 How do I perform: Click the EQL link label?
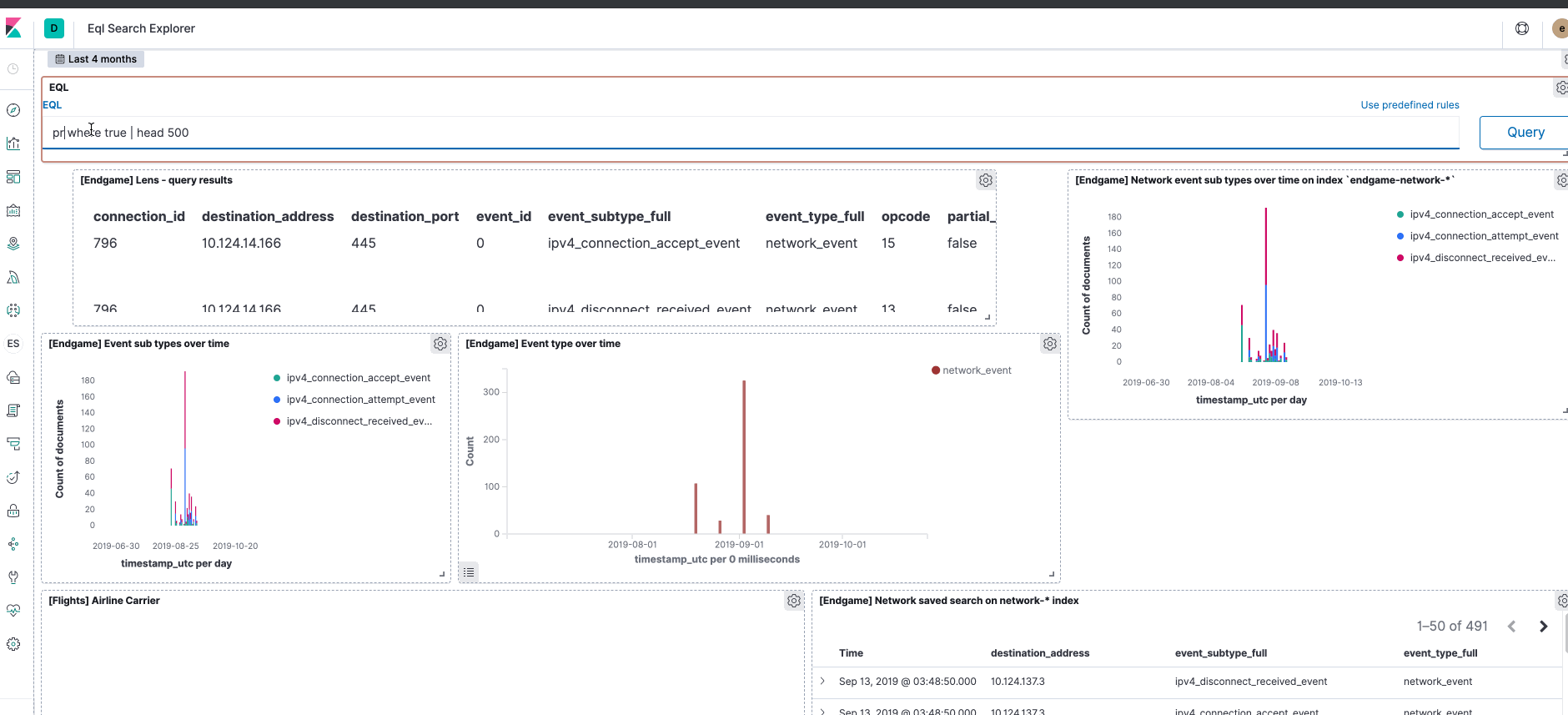[53, 105]
